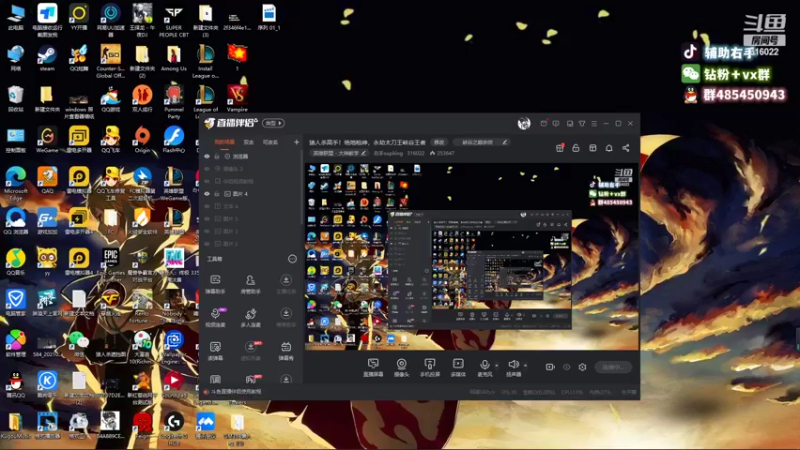The width and height of the screenshot is (800, 450).
Task: Open the user avatar in the title bar
Action: (524, 123)
